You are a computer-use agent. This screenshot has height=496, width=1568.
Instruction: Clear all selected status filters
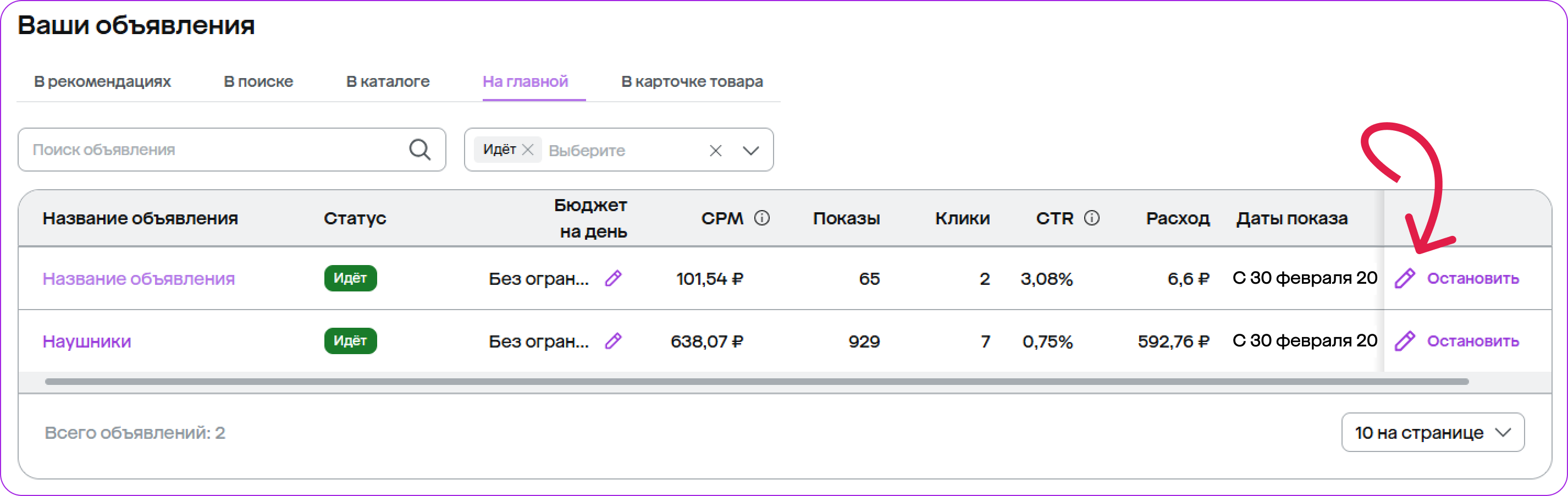pyautogui.click(x=715, y=150)
